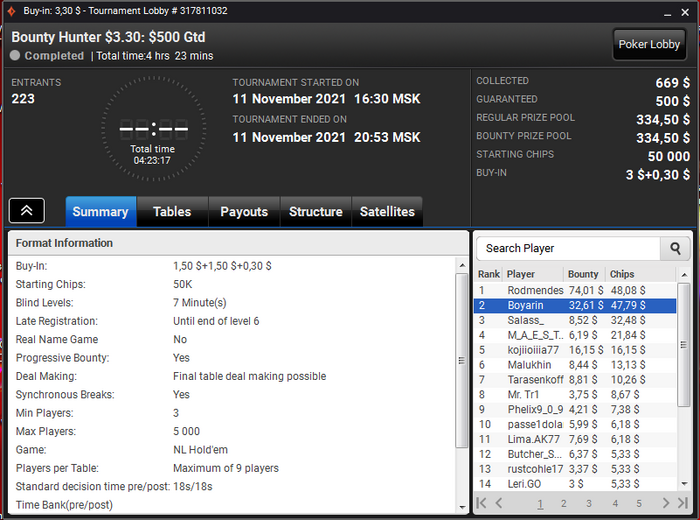Sort player list by Player column
Image resolution: width=700 pixels, height=520 pixels.
point(533,274)
